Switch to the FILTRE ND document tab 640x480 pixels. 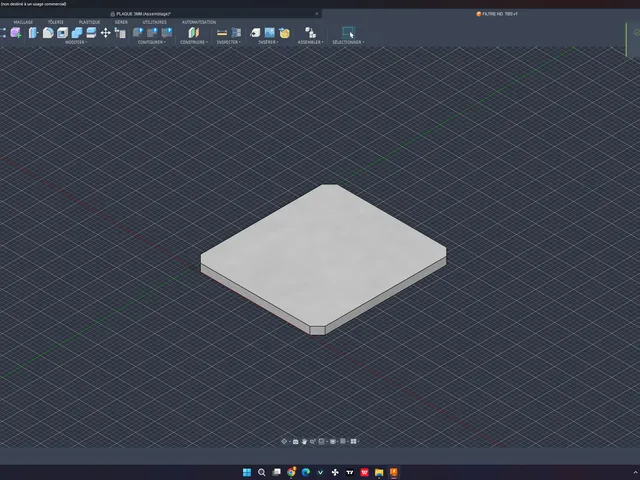point(497,14)
